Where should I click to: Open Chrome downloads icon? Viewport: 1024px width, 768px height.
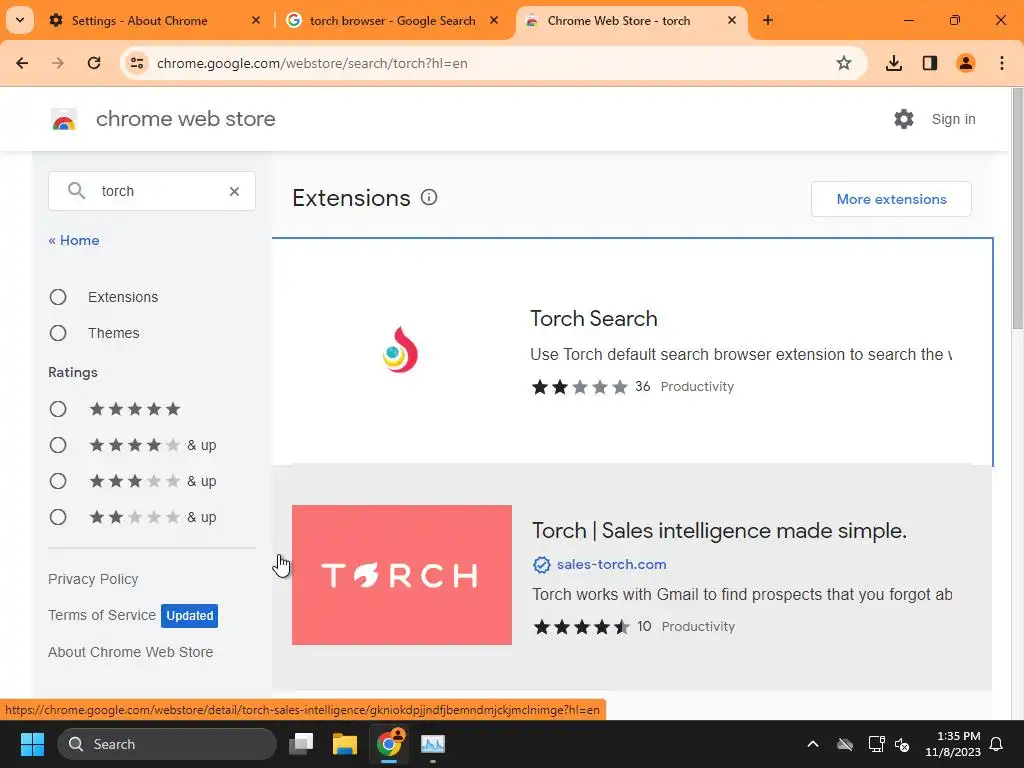pyautogui.click(x=894, y=63)
